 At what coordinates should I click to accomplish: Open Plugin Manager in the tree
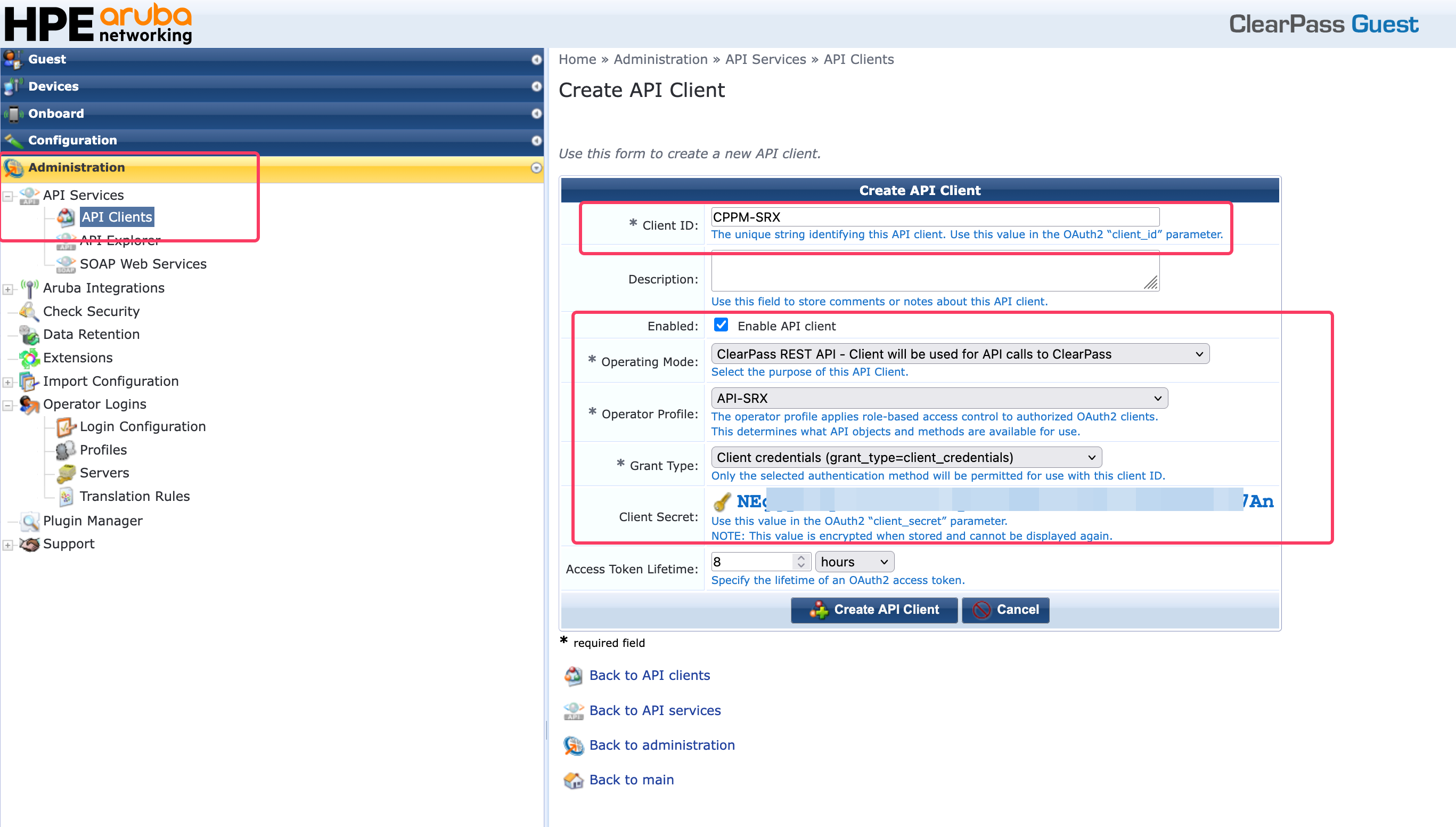pos(93,521)
